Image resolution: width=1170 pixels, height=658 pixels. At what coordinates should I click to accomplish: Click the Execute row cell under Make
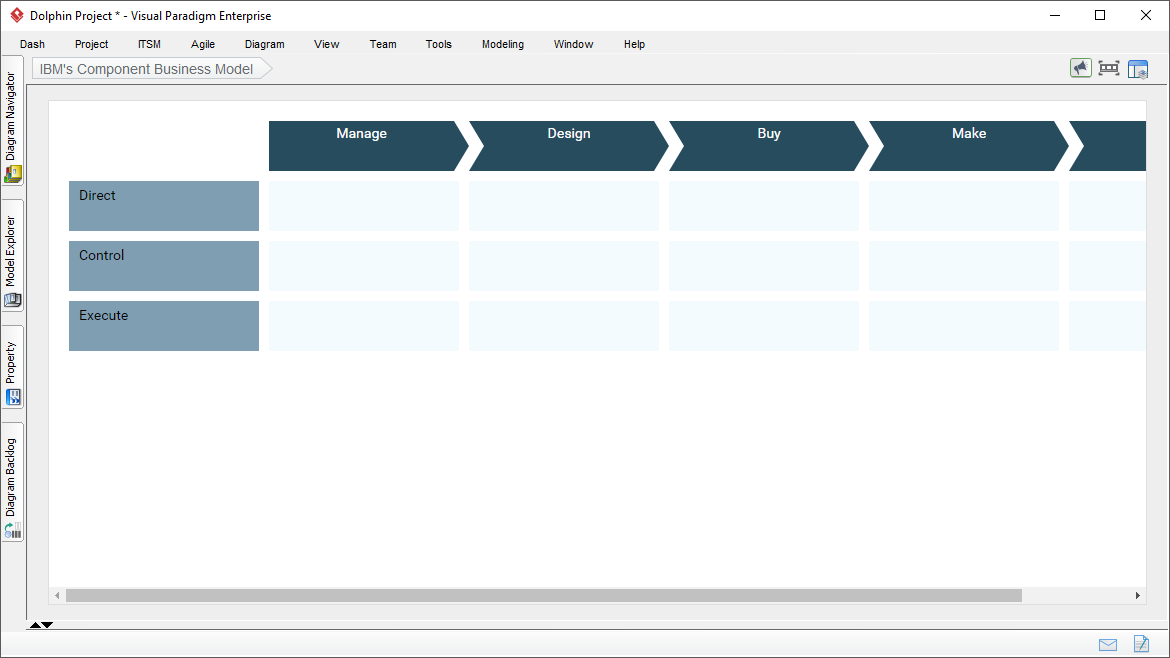[963, 326]
